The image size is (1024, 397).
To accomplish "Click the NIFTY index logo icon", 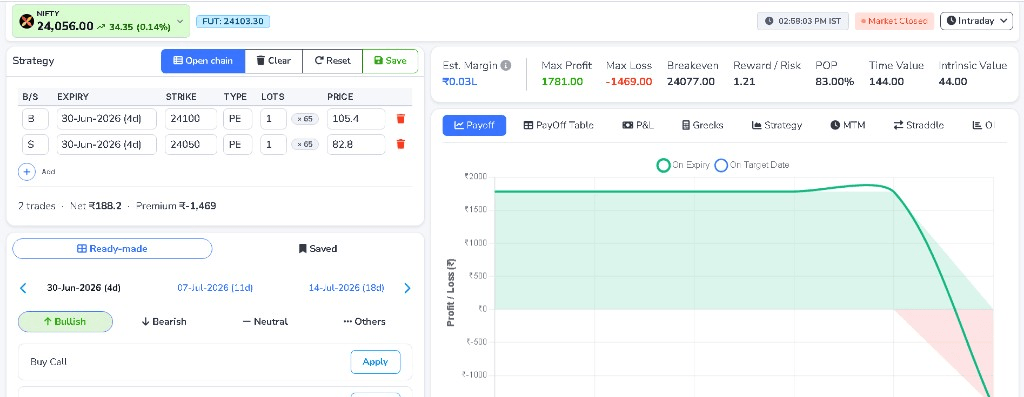I will tap(26, 22).
